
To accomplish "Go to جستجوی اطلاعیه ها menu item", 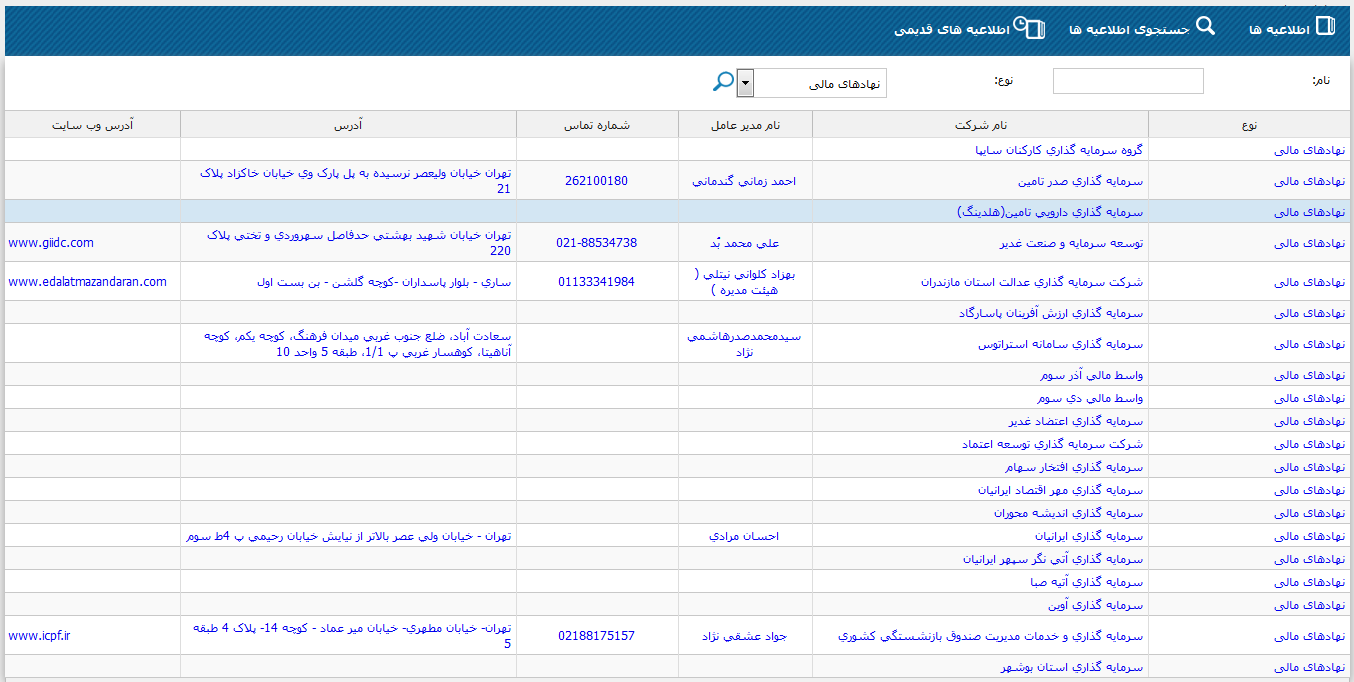I will coord(1129,30).
